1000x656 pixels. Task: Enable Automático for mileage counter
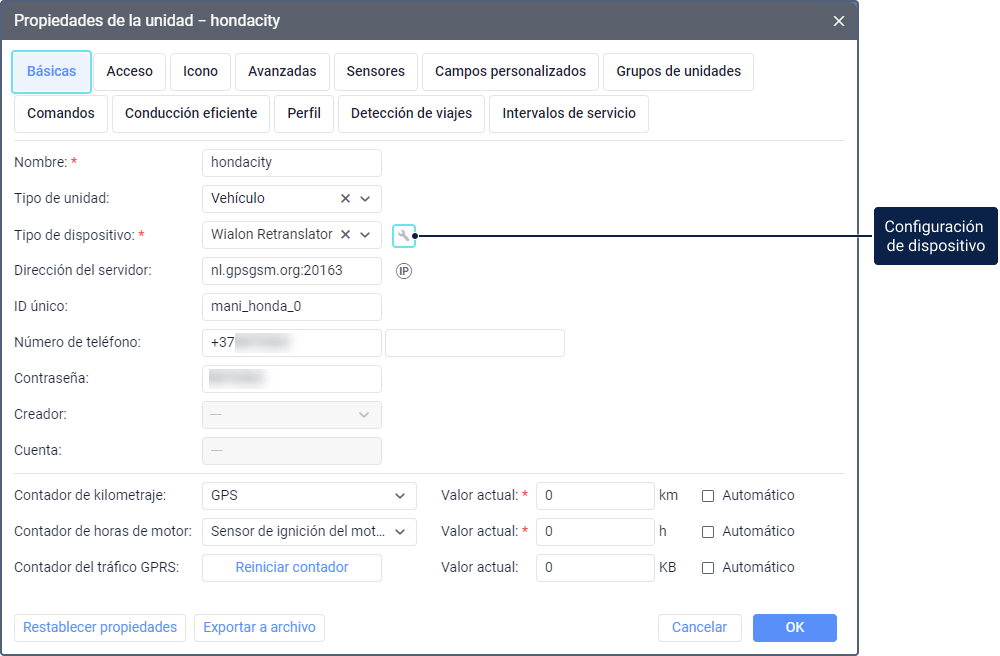coord(708,496)
